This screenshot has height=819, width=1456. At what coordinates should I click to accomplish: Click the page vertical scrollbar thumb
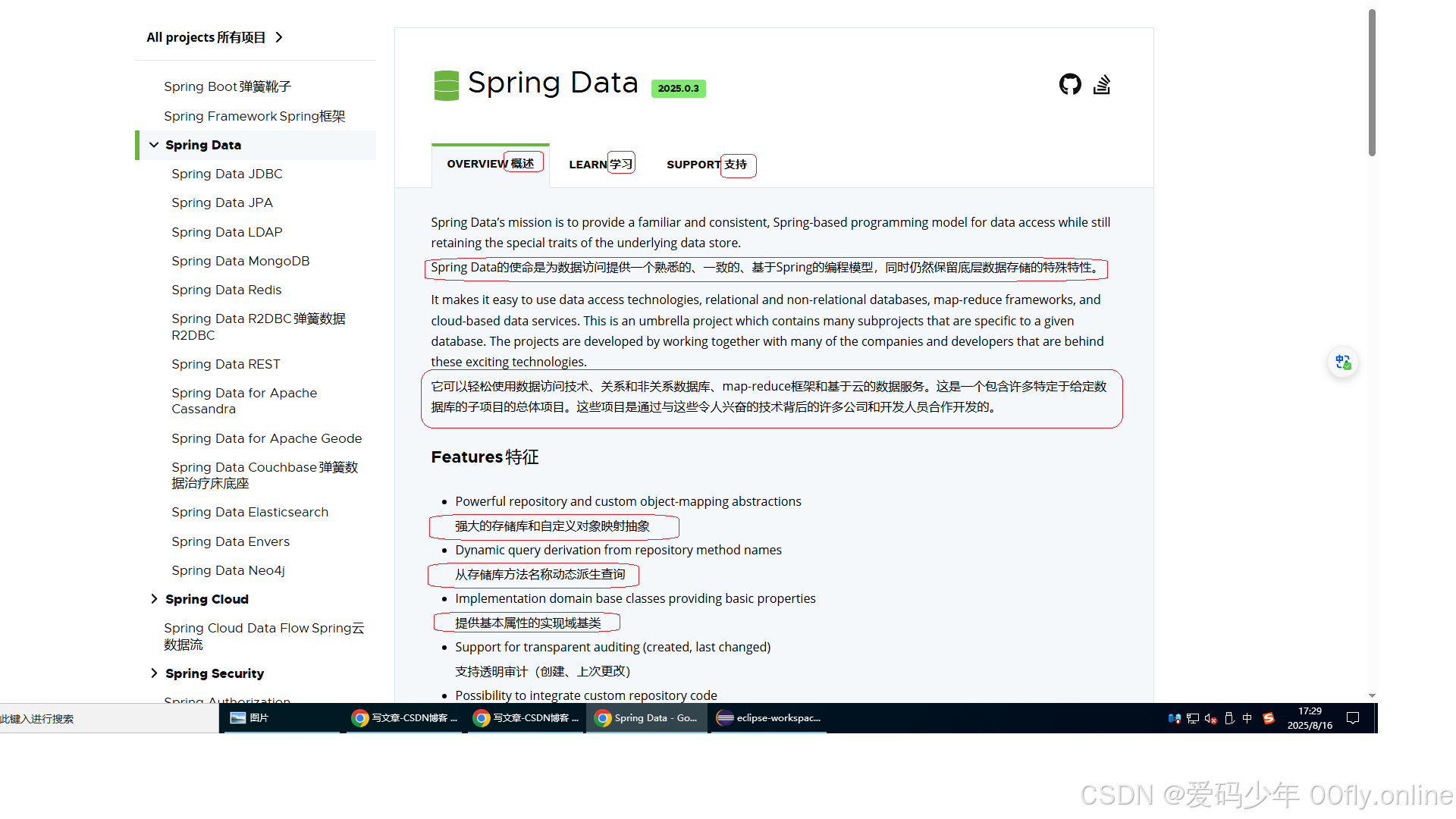pos(1372,83)
